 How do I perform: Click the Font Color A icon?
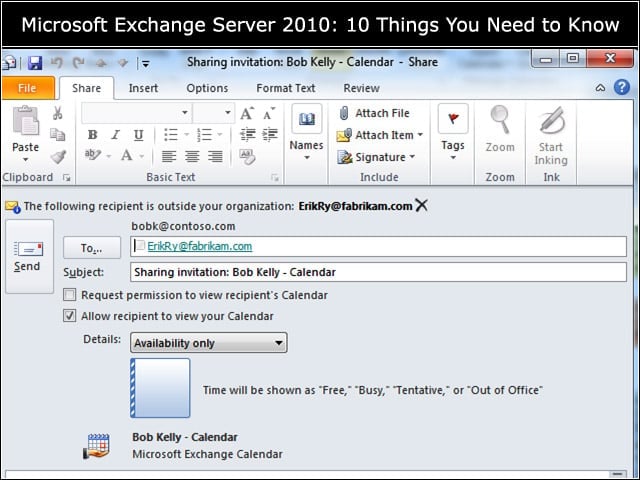point(127,156)
